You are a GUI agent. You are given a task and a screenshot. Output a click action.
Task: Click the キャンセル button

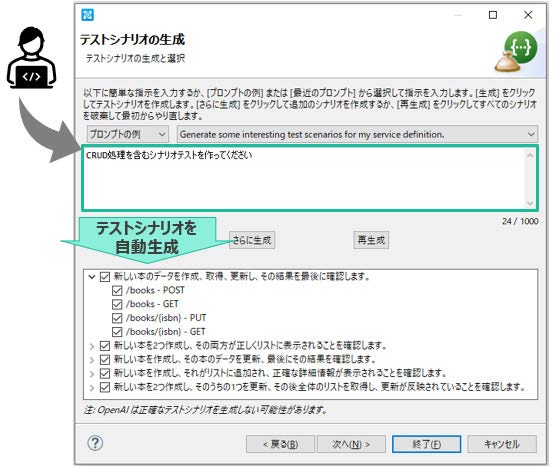click(502, 444)
